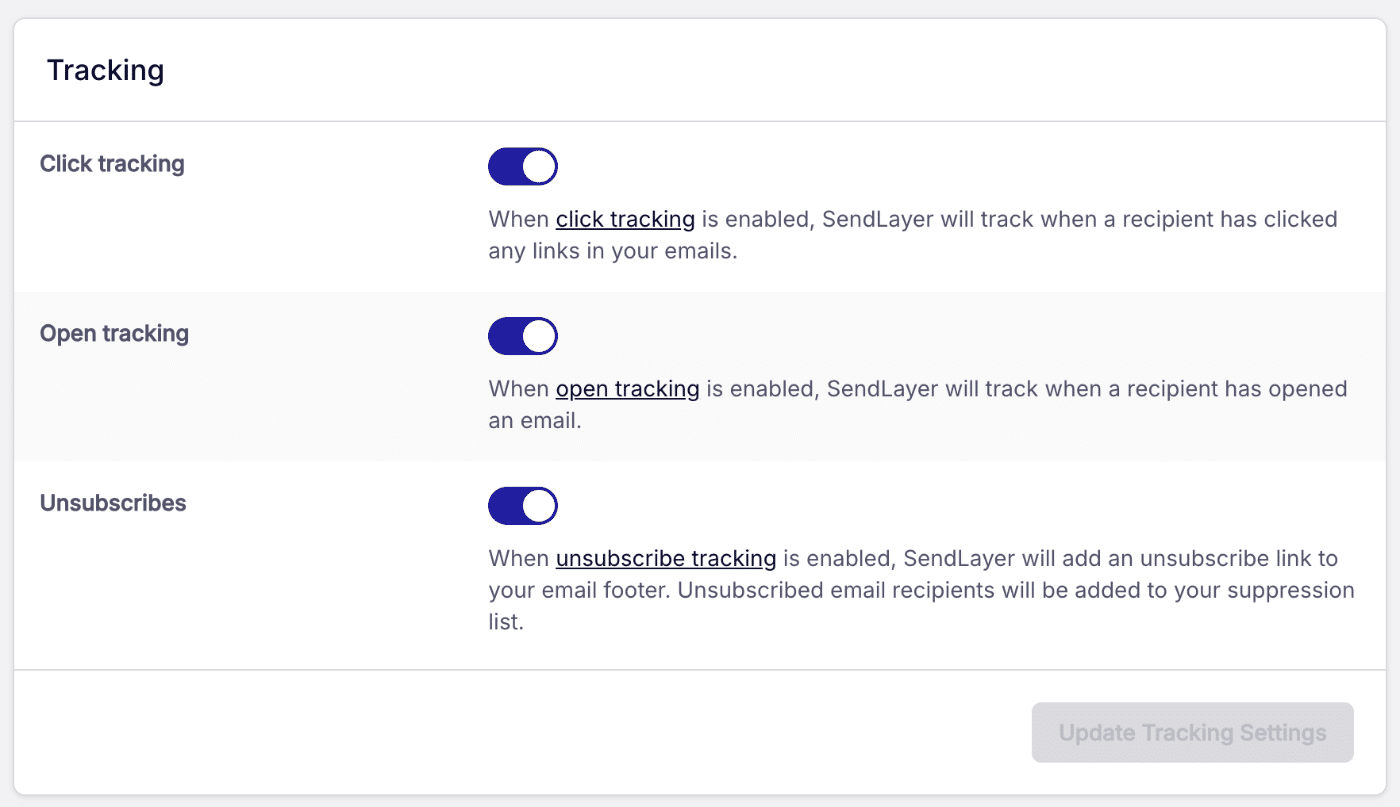Click the Update Tracking Settings button
Screen dimensions: 1400x807
tap(1192, 732)
